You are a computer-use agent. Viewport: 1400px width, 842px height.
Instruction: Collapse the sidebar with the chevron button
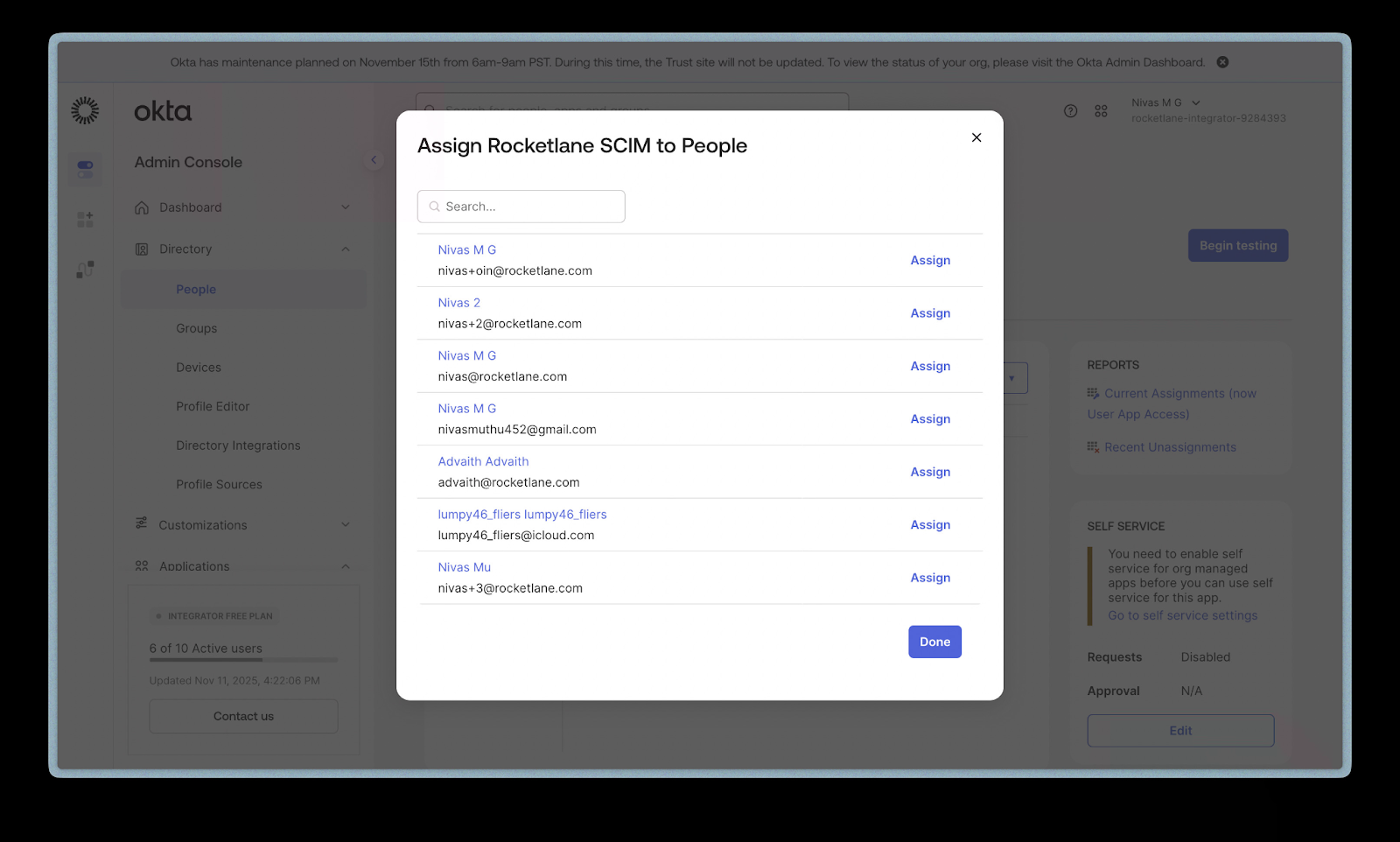[374, 160]
